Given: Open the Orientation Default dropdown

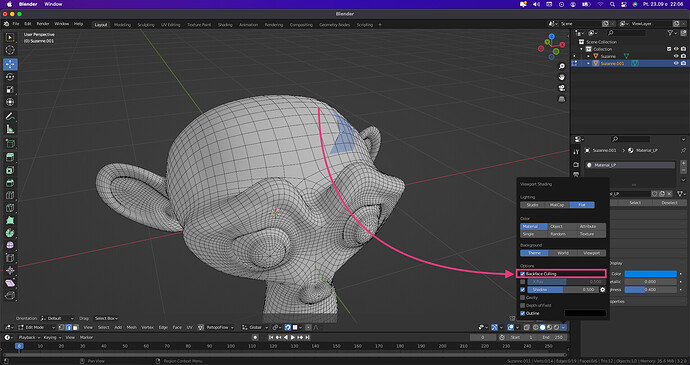Looking at the screenshot, I should point(57,318).
